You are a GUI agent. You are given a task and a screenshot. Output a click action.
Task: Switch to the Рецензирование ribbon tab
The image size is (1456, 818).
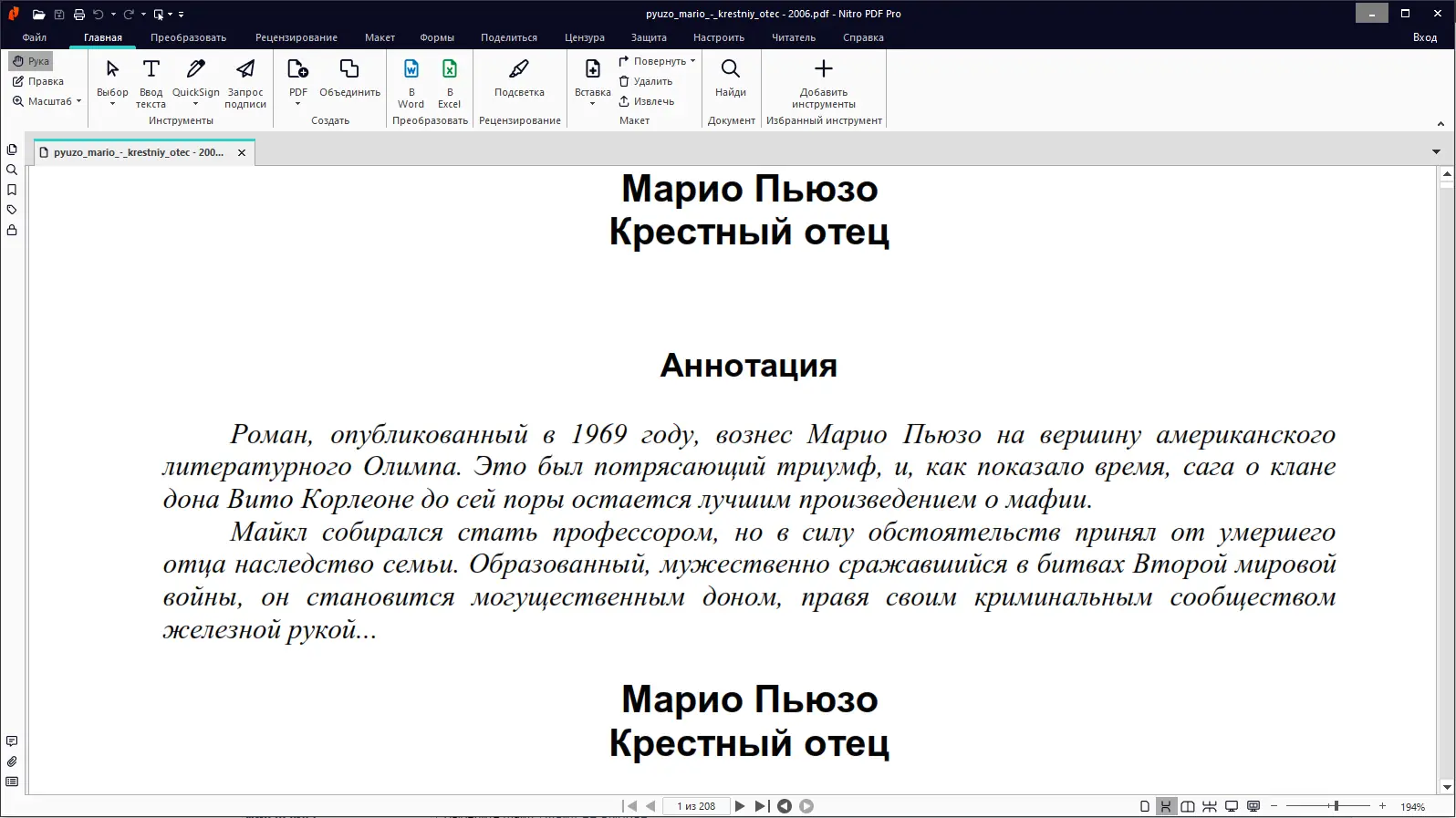coord(296,37)
